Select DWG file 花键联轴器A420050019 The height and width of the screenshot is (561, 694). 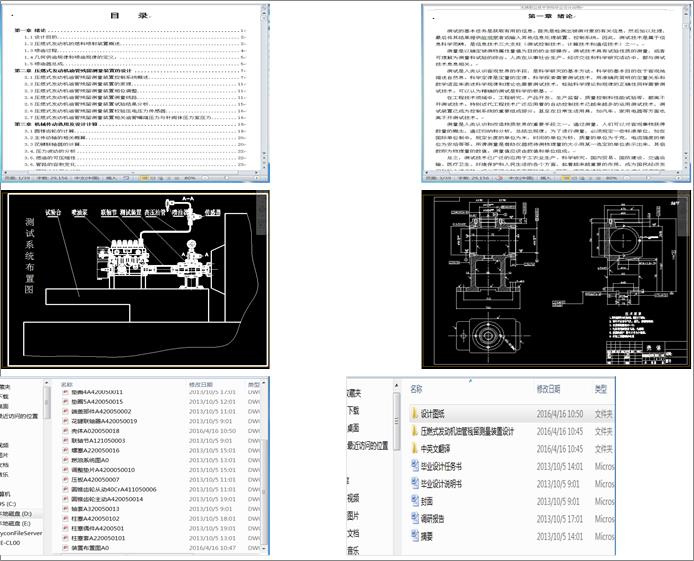(x=104, y=421)
